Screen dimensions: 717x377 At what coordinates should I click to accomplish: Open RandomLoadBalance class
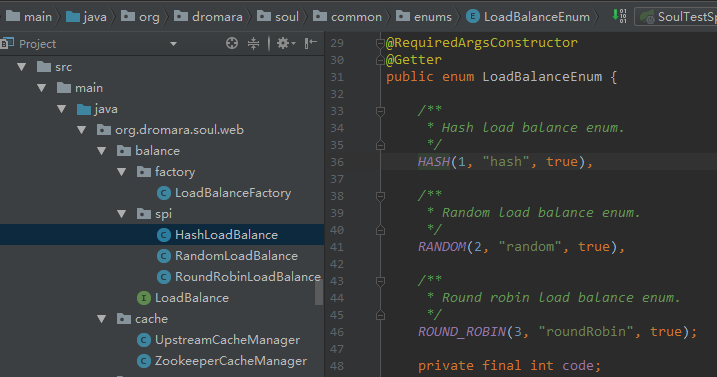pos(236,256)
